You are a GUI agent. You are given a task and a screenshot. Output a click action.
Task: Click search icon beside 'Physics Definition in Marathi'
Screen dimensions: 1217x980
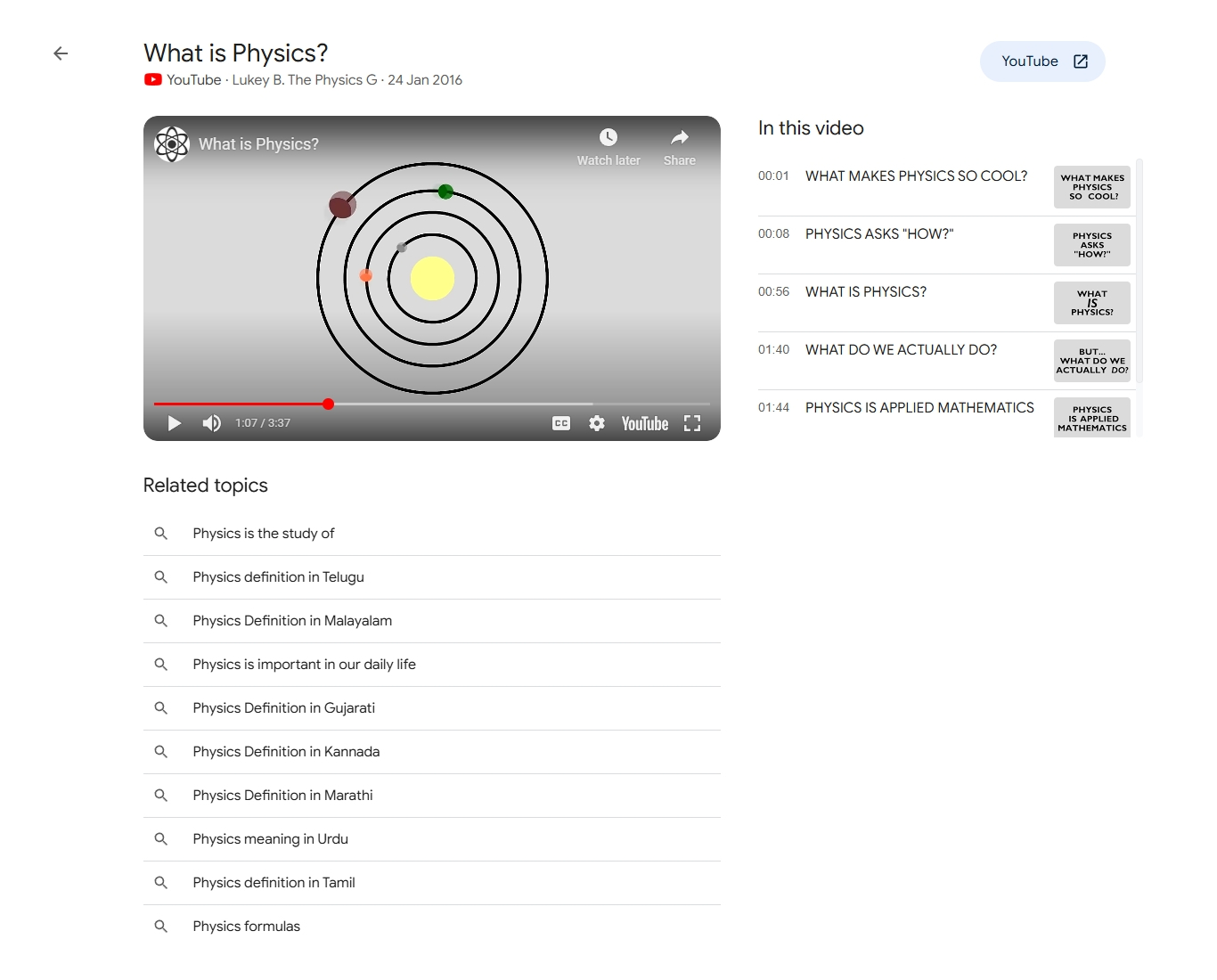(161, 796)
